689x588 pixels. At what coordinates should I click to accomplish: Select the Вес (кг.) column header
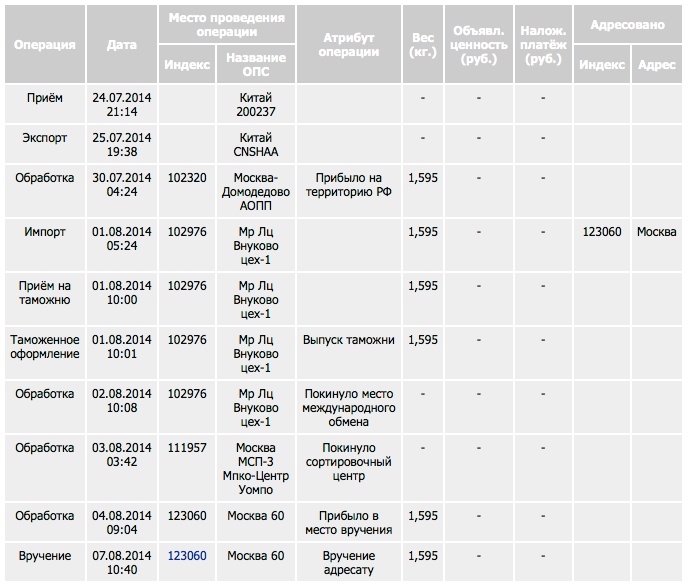coord(423,44)
